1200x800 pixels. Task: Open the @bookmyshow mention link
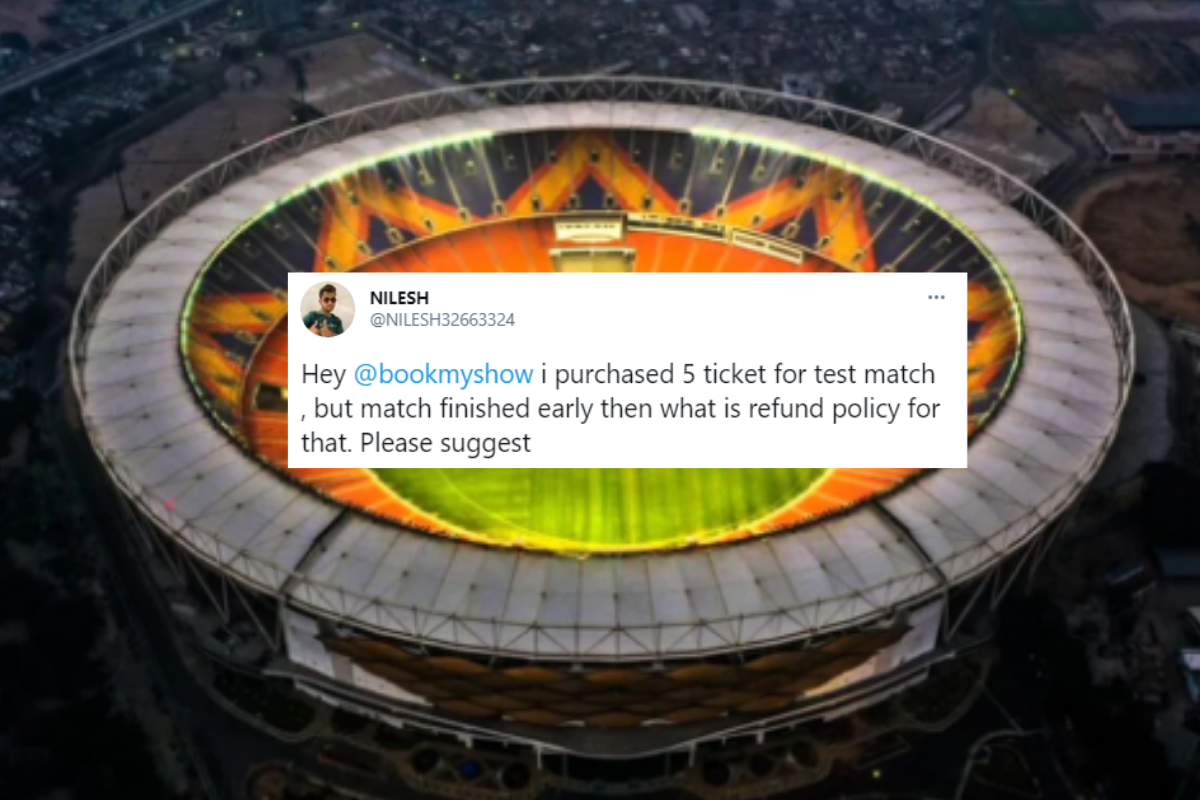443,375
